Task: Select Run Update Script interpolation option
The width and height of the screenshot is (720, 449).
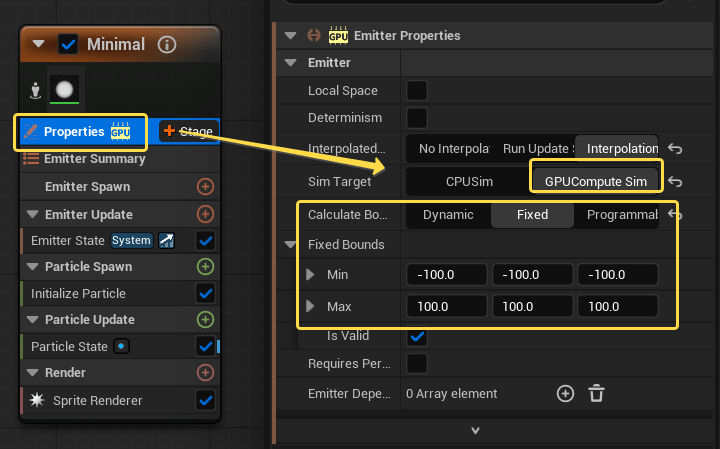Action: click(533, 149)
